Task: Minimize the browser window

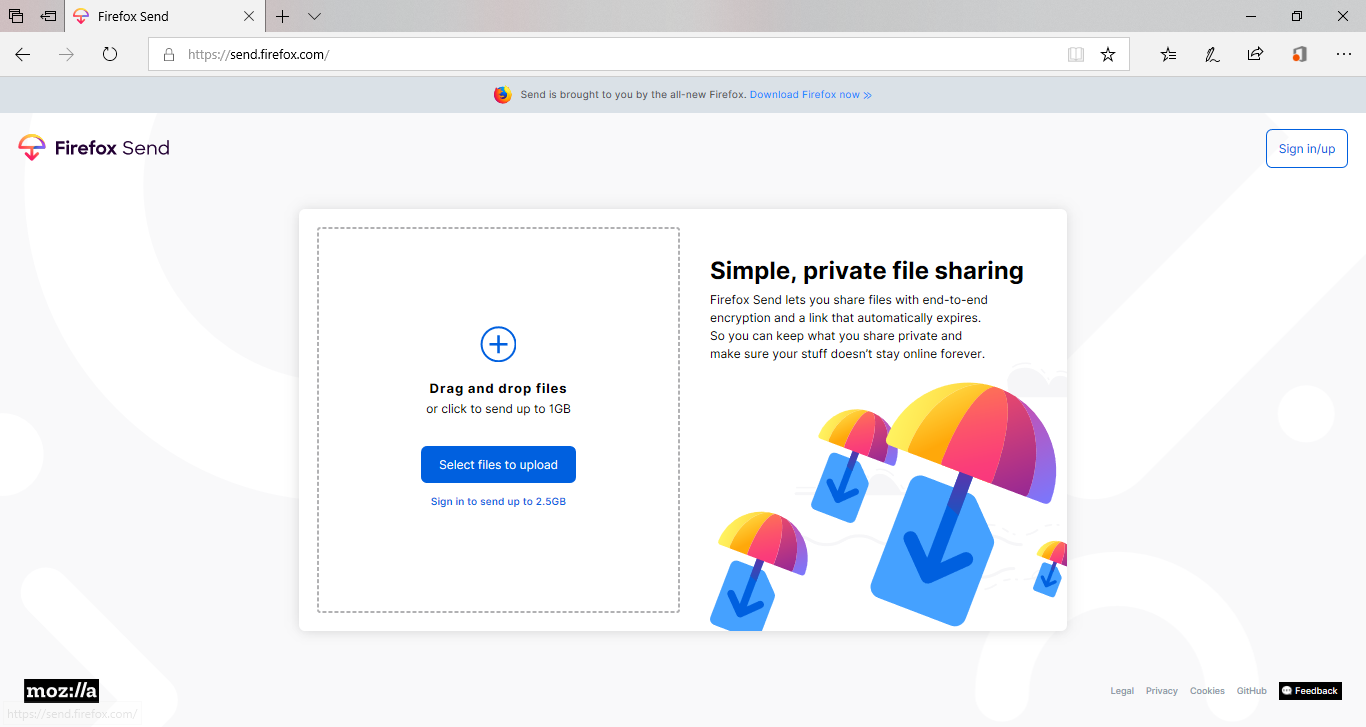Action: tap(1251, 16)
